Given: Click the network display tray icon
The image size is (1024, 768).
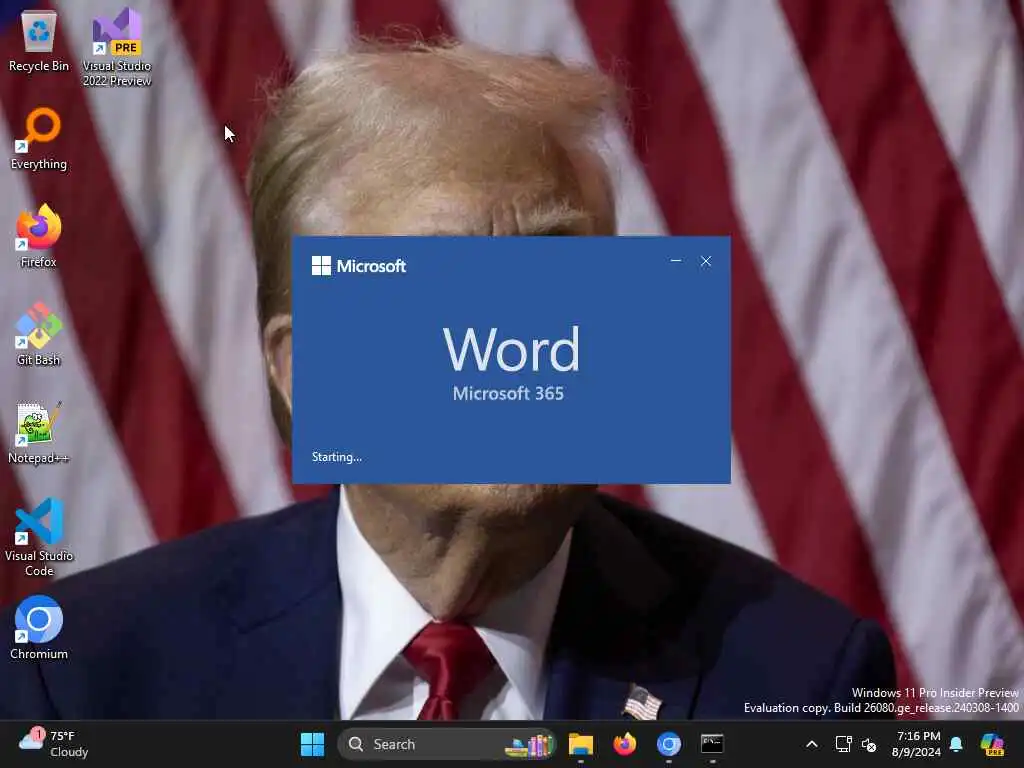Looking at the screenshot, I should (x=844, y=744).
